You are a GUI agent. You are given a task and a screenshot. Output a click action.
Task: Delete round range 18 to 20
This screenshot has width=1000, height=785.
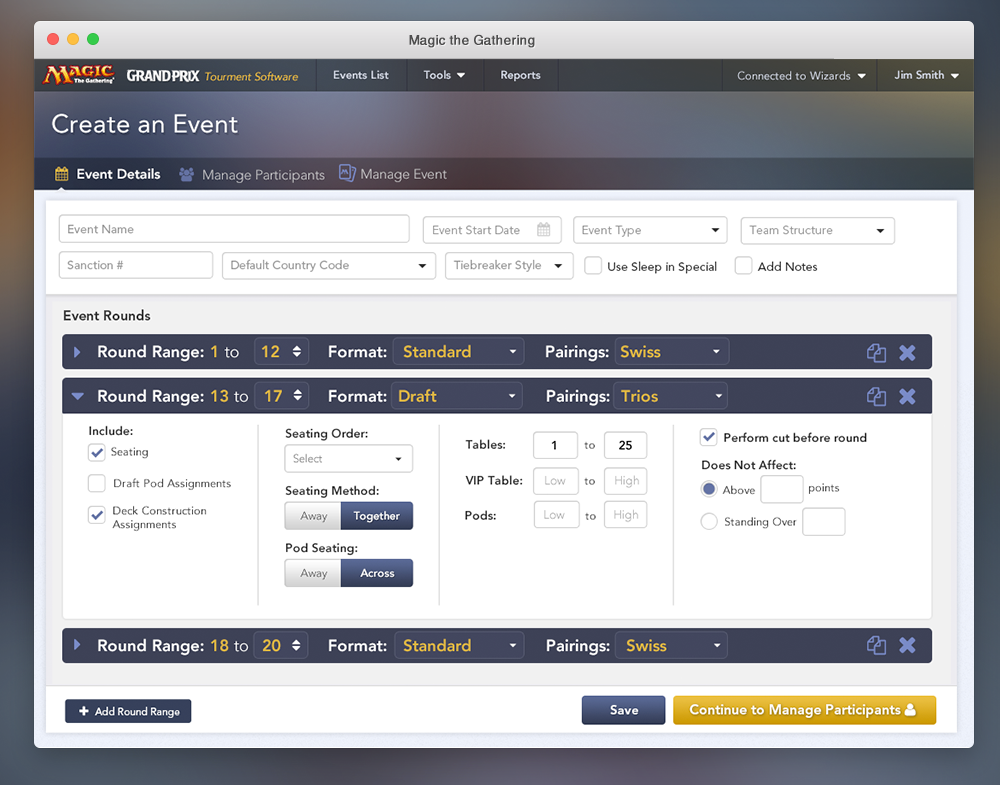(x=907, y=645)
